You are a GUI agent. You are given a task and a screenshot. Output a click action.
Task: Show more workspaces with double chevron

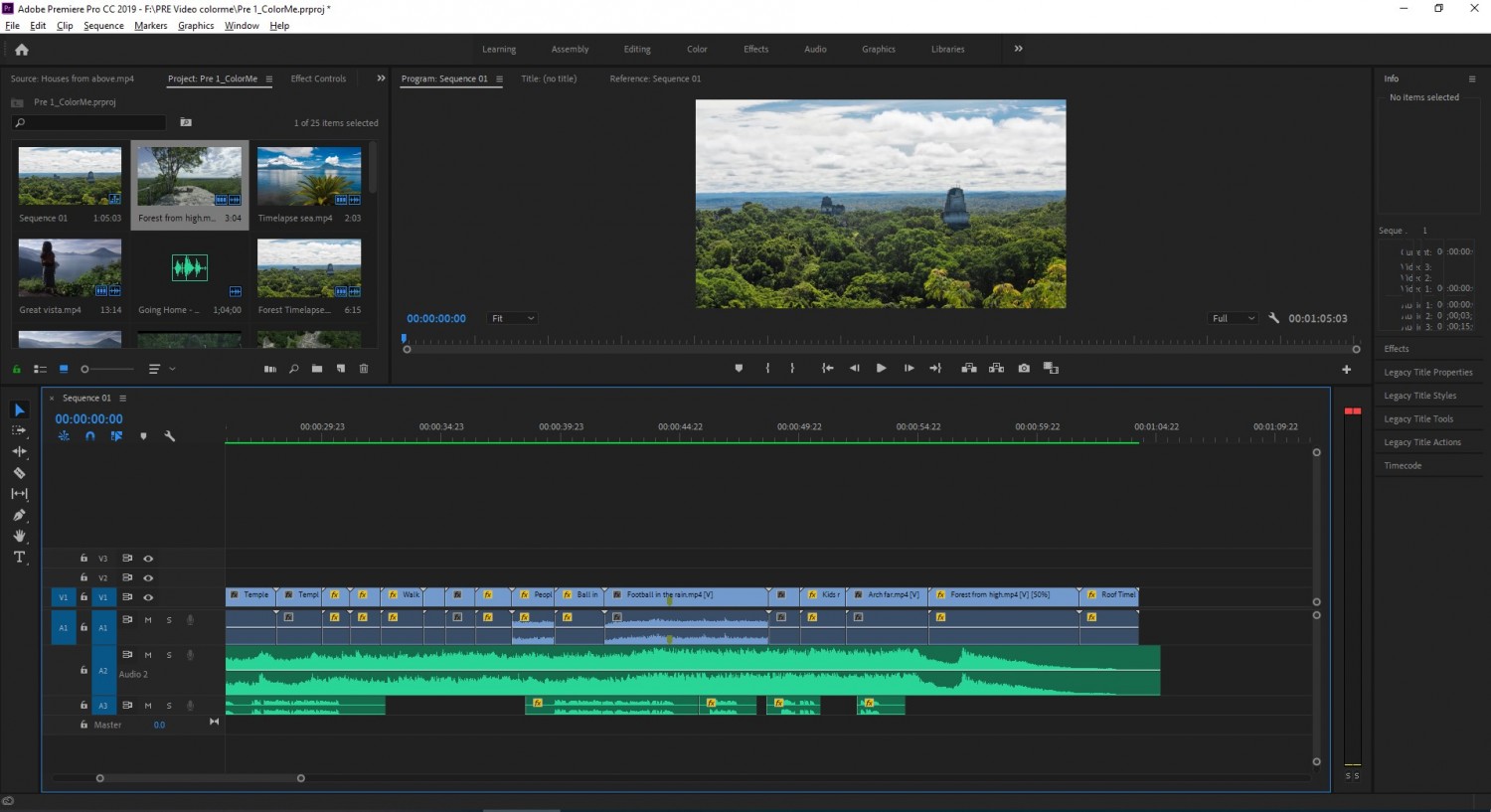[1018, 49]
